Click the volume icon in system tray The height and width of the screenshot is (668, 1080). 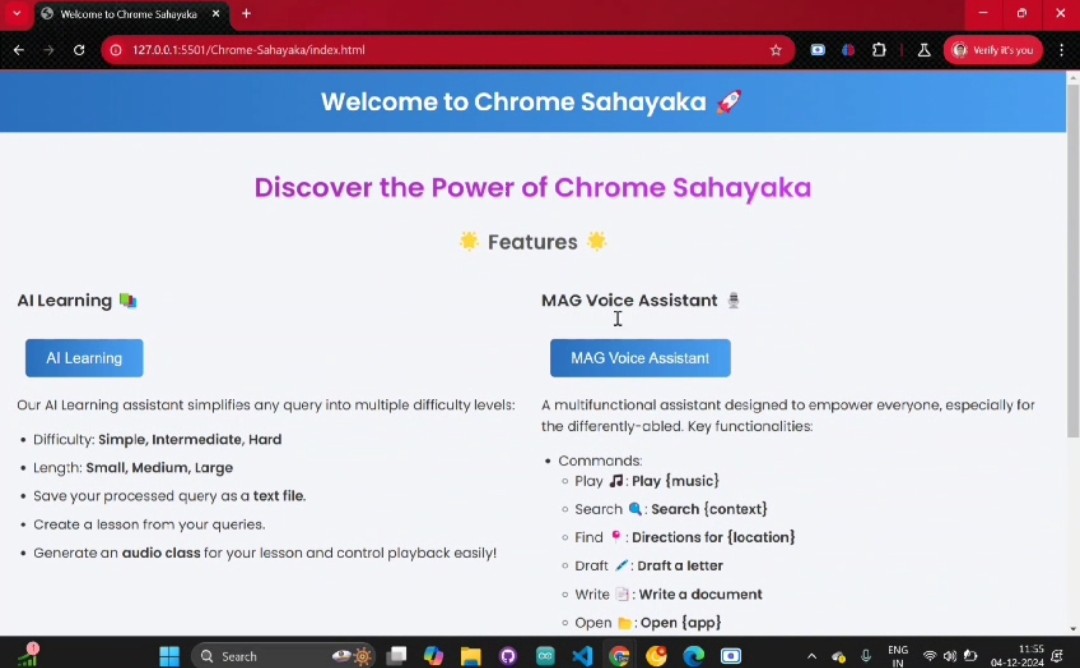951,656
